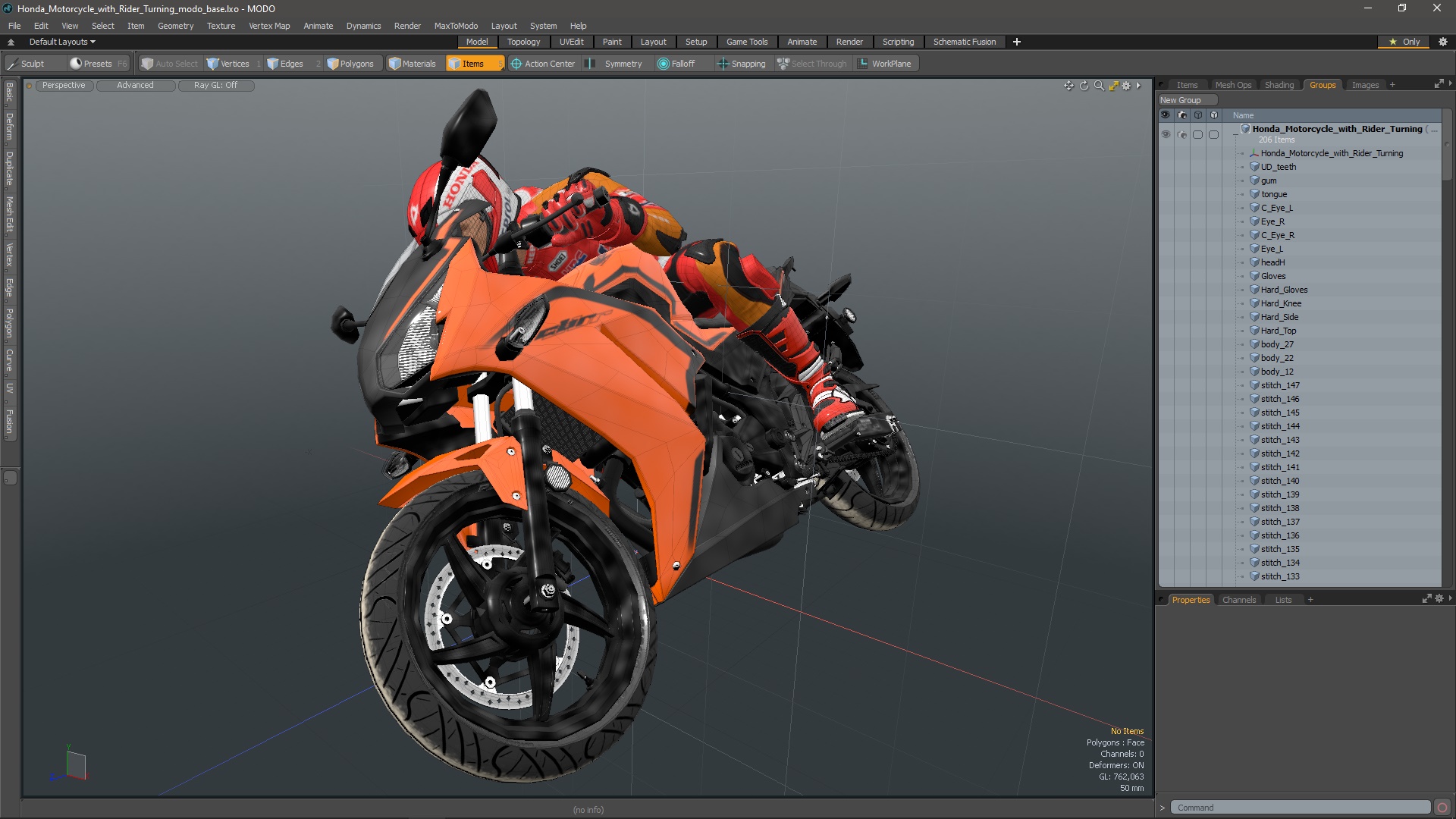Click the Command input field
The image size is (1456, 819).
point(1300,808)
